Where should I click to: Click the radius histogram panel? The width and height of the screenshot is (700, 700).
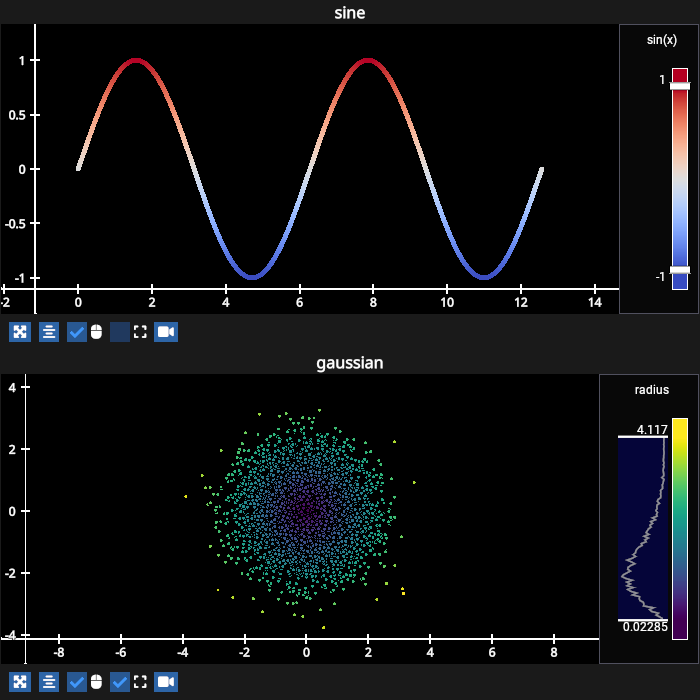pos(643,529)
